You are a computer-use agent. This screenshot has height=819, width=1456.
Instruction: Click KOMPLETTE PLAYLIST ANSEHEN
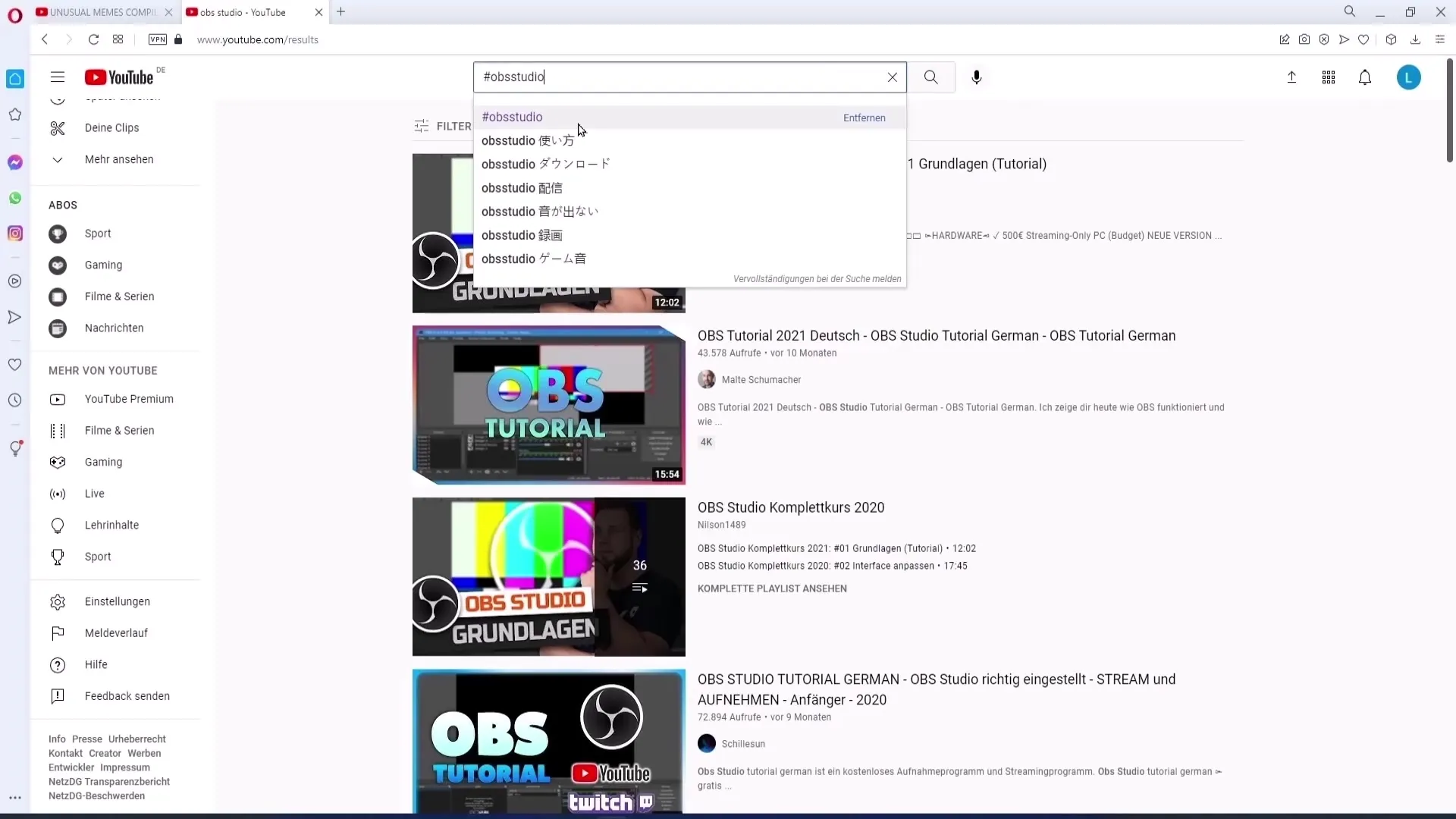pyautogui.click(x=772, y=588)
